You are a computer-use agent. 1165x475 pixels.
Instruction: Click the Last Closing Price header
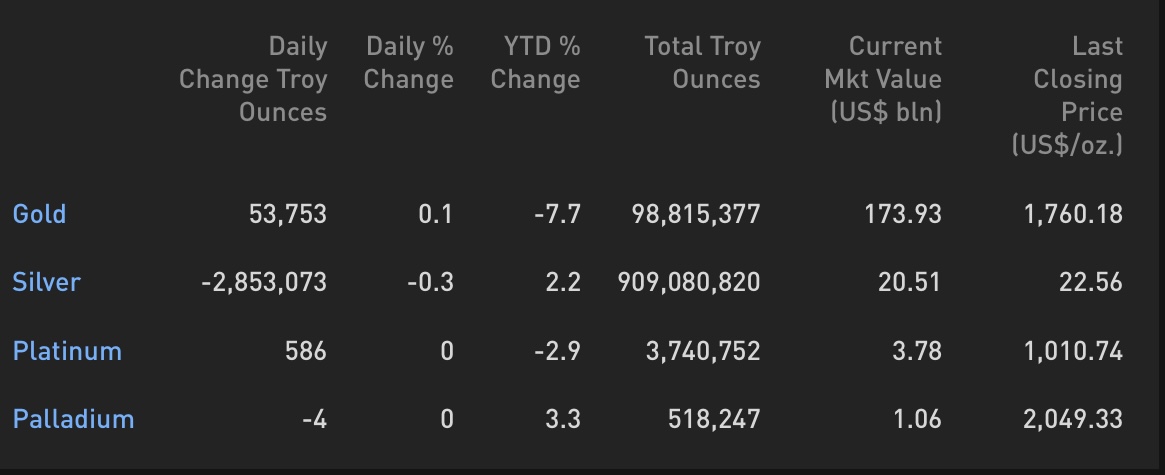pyautogui.click(x=1067, y=96)
